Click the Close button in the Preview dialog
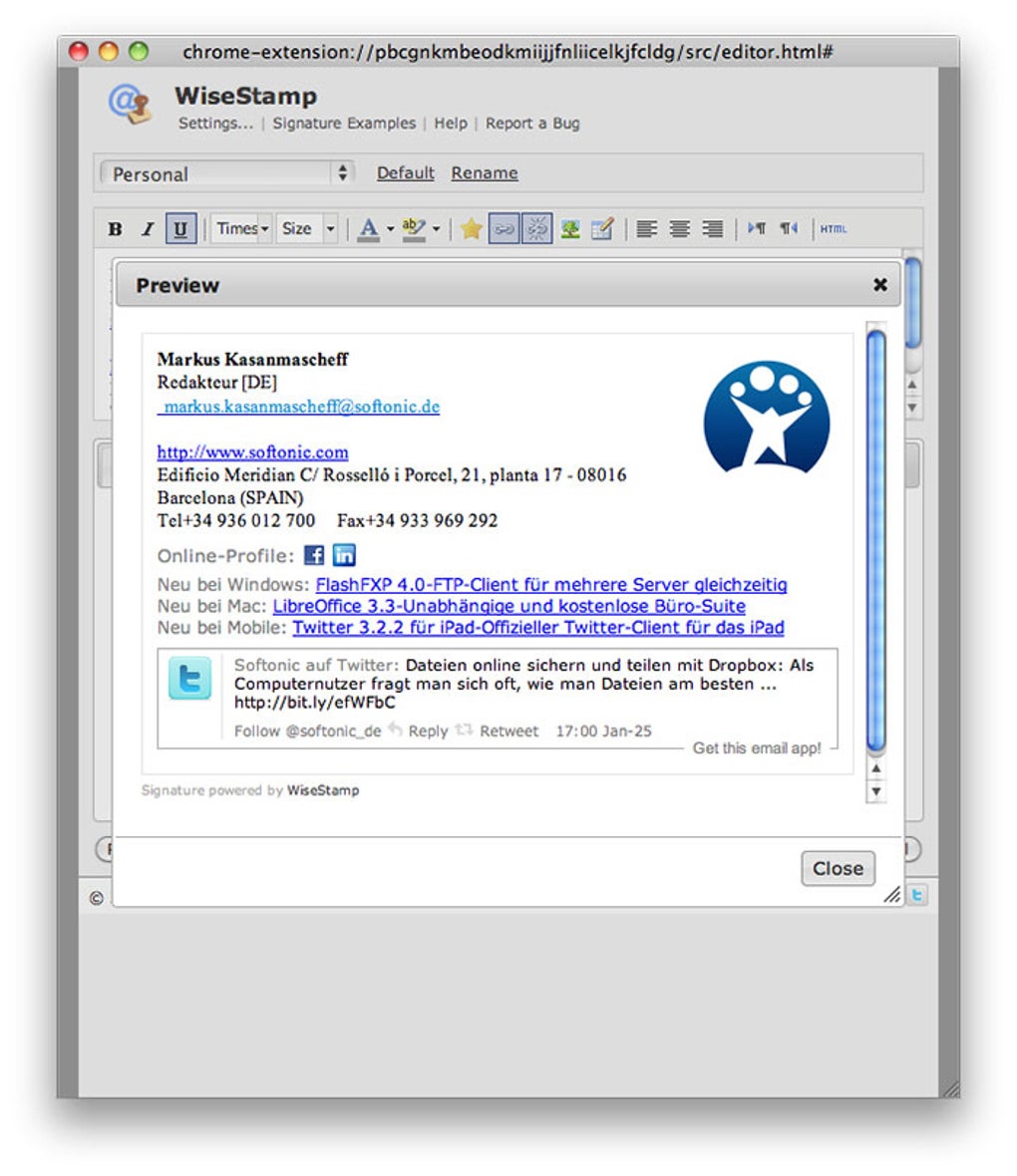Viewport: 1017px width, 1176px height. (x=838, y=868)
